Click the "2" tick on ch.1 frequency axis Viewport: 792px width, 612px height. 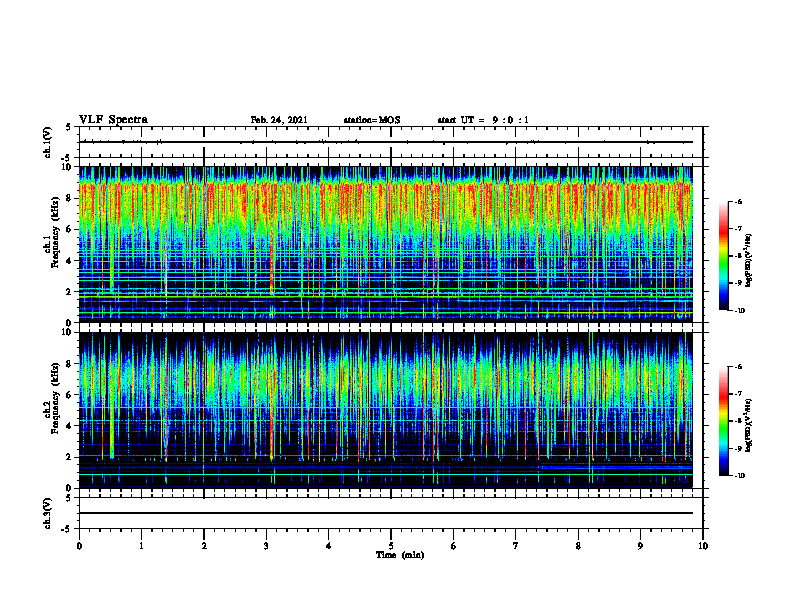(70, 291)
